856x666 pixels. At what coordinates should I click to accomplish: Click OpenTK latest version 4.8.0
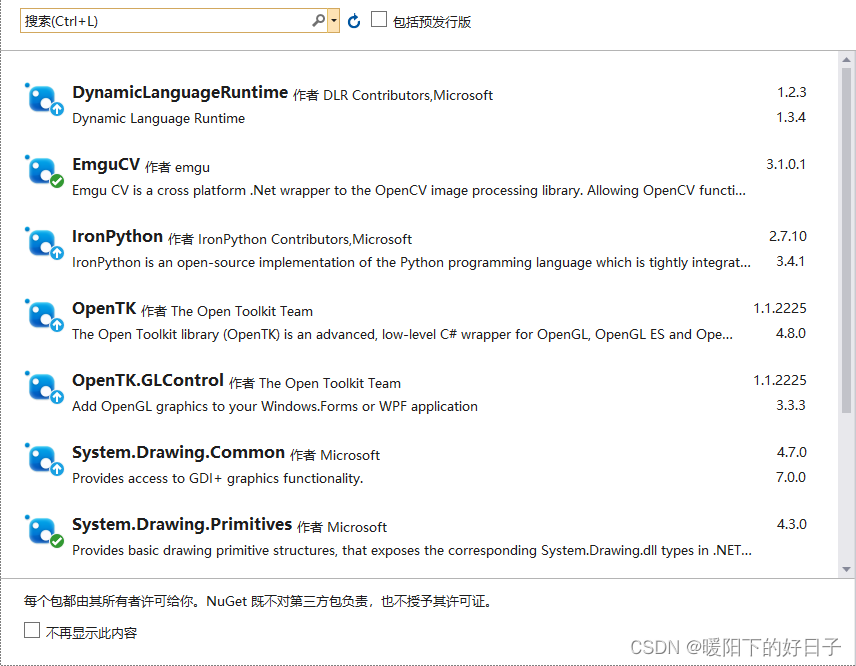click(791, 333)
